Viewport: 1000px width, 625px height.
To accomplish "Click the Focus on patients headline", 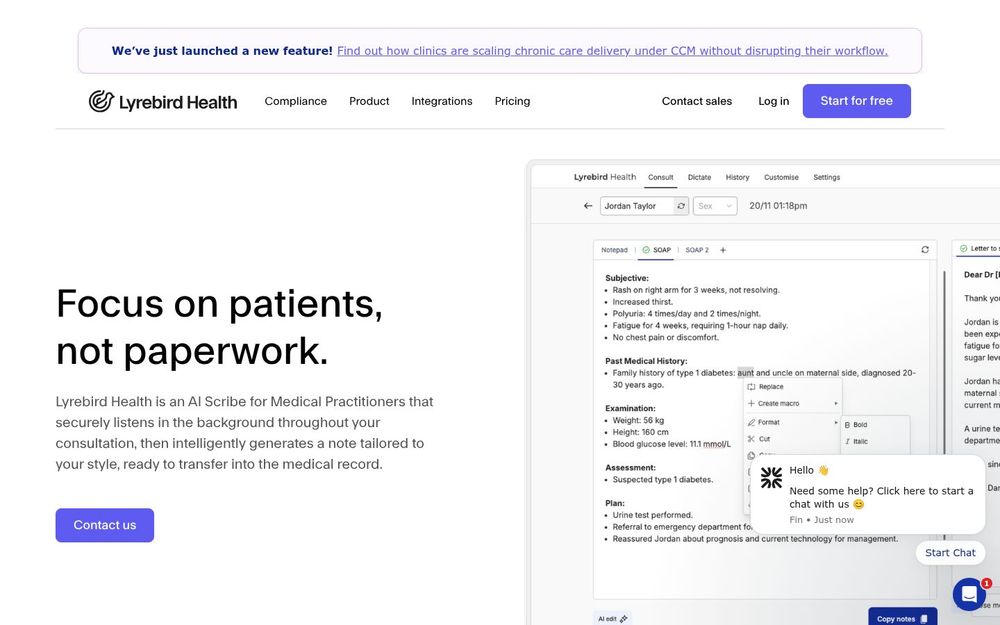I will (219, 327).
